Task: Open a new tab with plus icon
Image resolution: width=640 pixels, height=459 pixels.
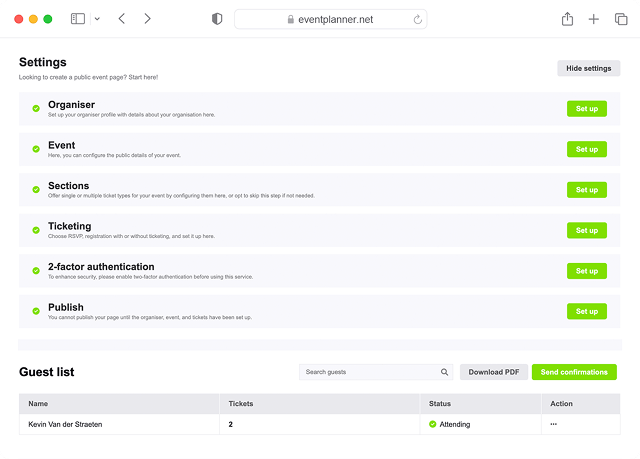Action: [x=594, y=19]
